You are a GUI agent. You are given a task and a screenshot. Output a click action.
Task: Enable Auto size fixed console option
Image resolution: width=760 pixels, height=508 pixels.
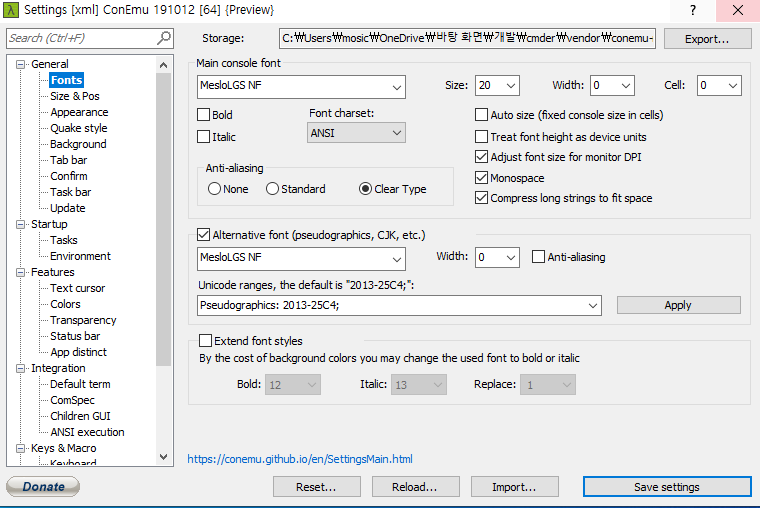481,115
